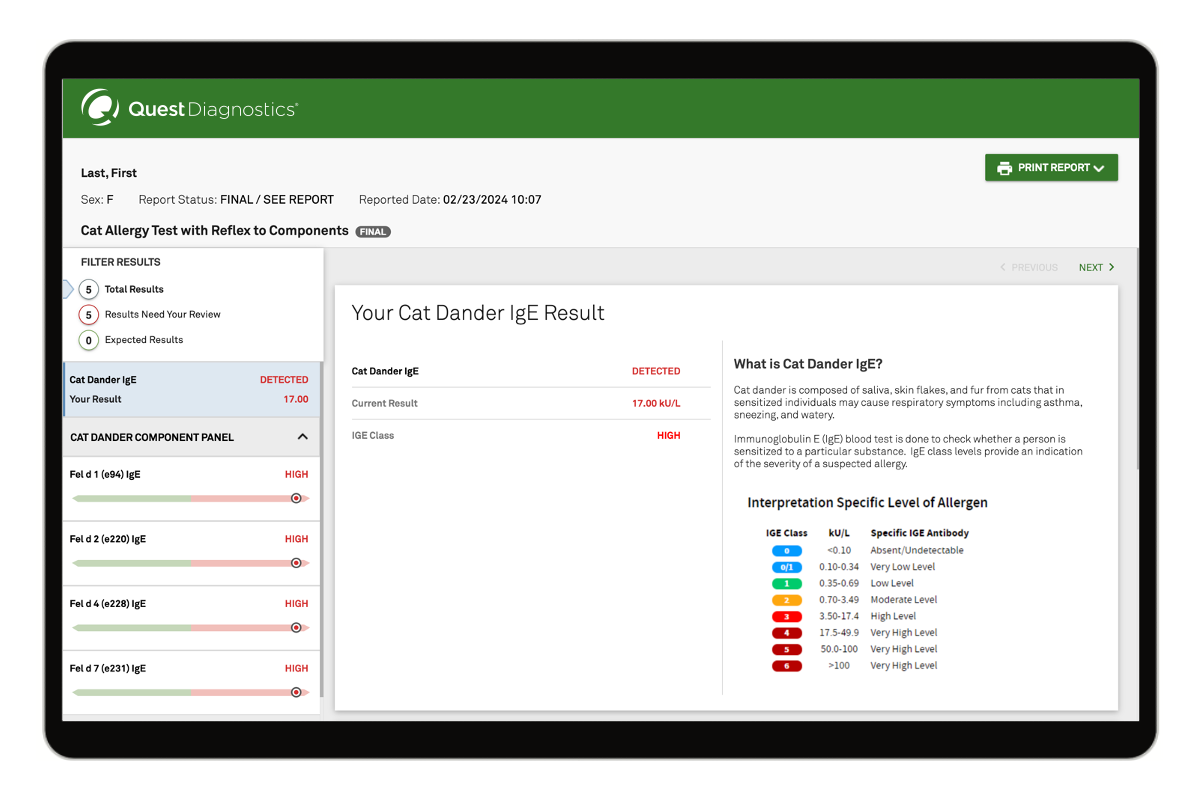
Task: Open the Print Report dropdown arrow
Action: [1099, 169]
